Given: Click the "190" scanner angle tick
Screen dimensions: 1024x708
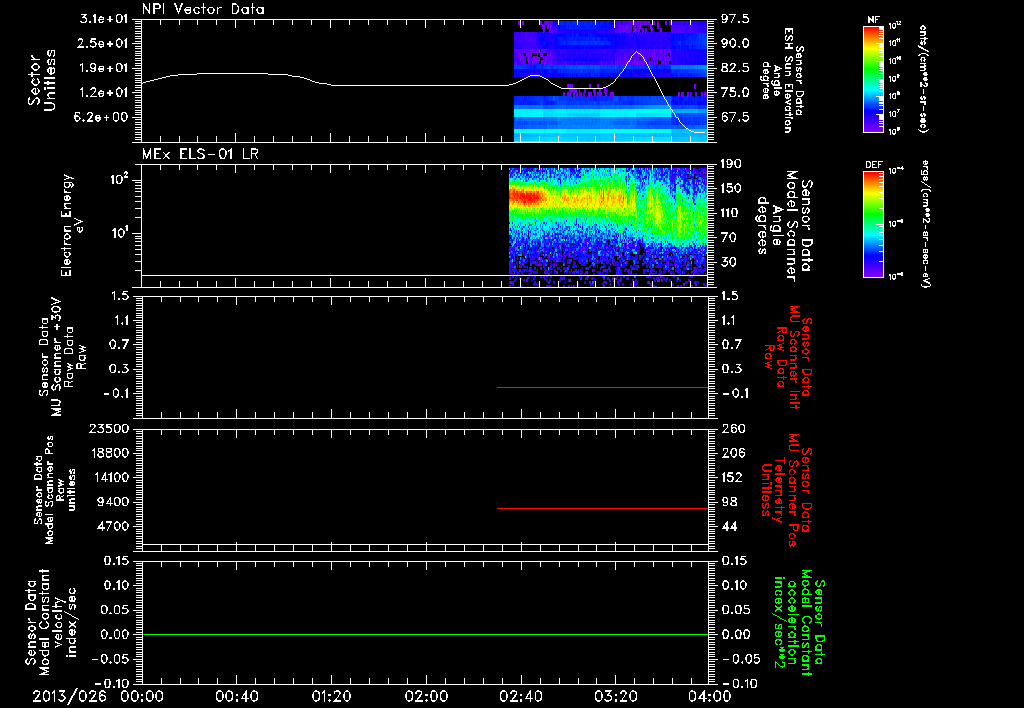Looking at the screenshot, I should click(x=731, y=164).
